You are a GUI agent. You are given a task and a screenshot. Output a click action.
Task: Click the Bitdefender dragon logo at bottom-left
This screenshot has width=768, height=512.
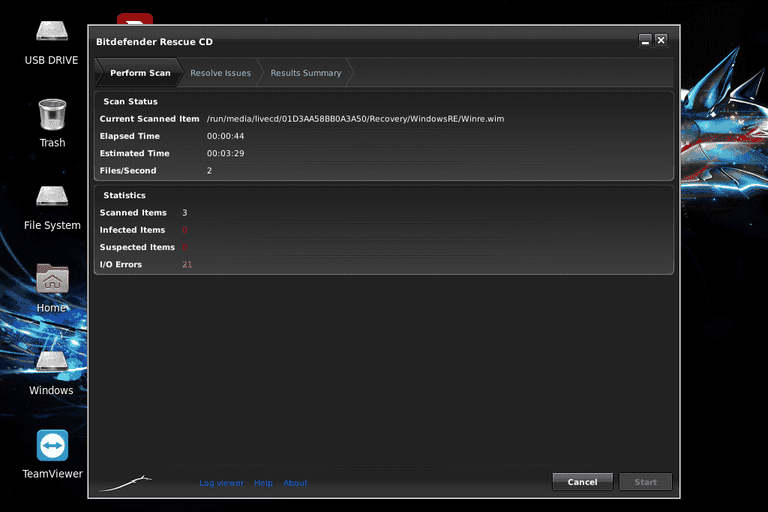click(125, 483)
